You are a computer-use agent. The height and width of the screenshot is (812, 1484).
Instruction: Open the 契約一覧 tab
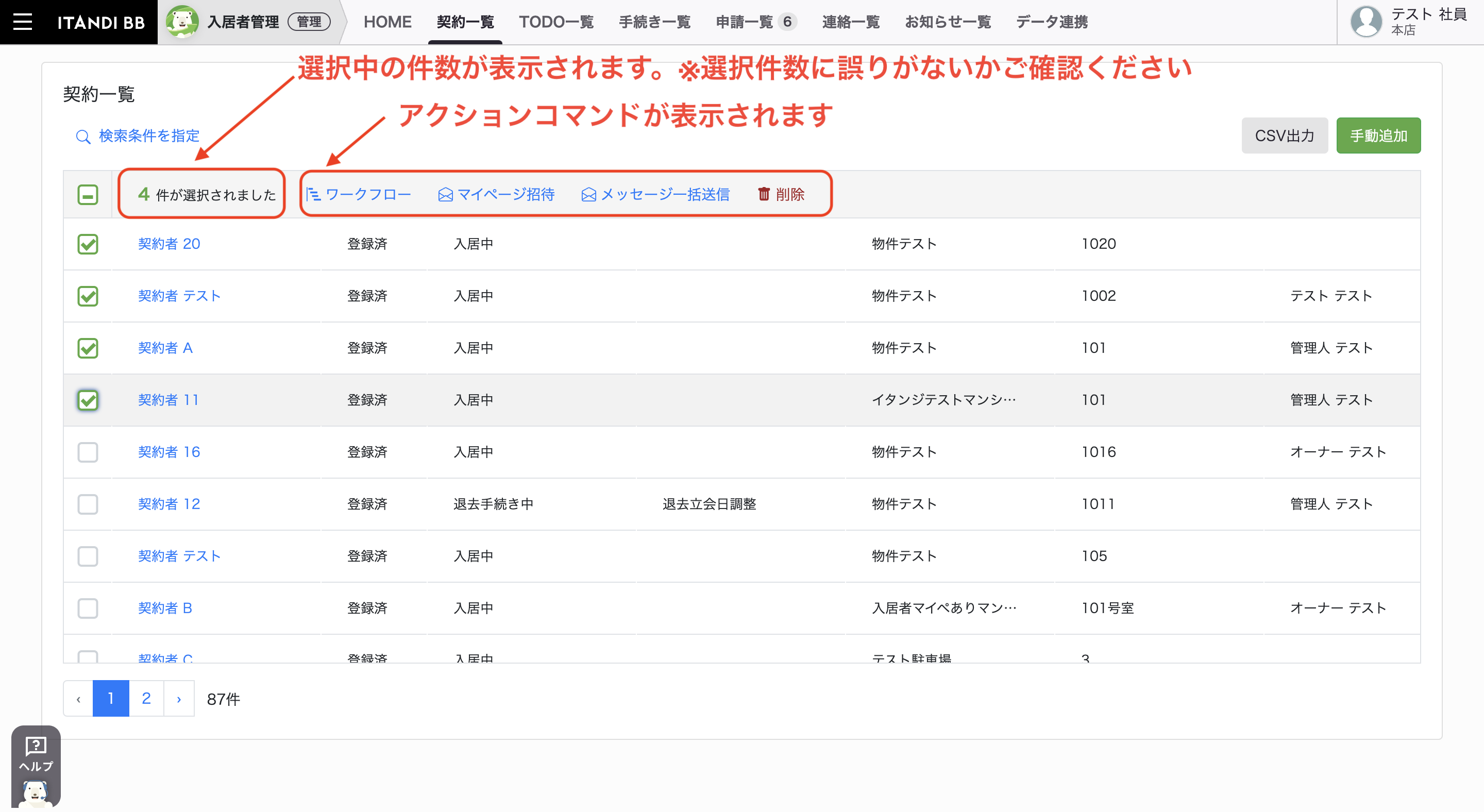click(465, 22)
